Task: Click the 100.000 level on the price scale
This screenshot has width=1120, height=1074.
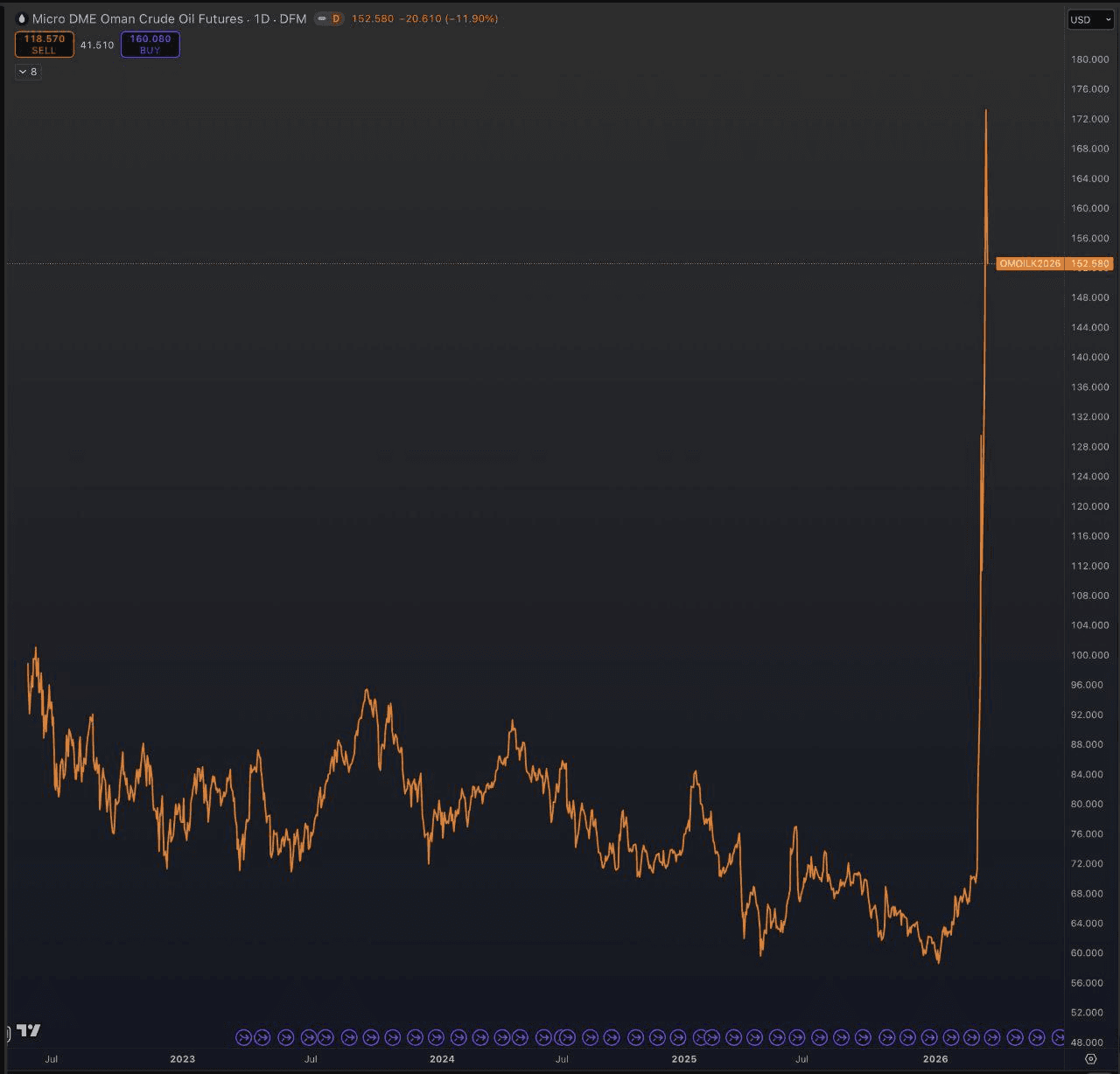Action: click(x=1089, y=655)
